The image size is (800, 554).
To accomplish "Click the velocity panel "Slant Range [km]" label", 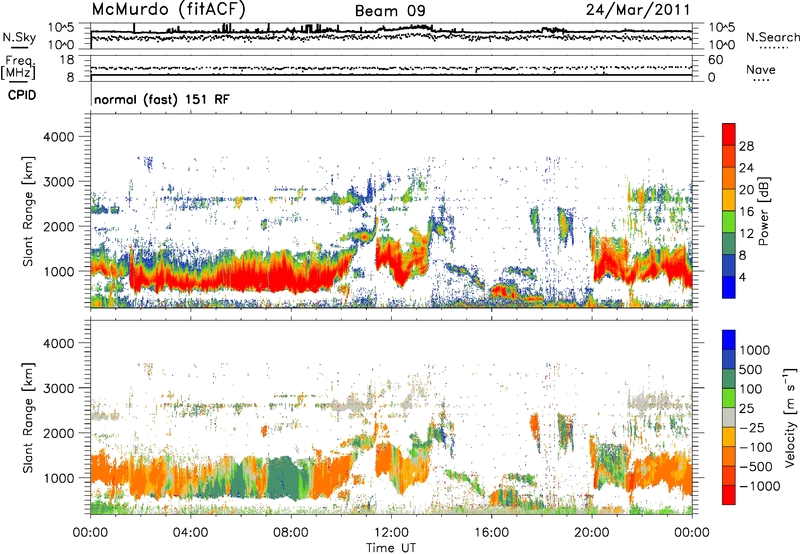I will (28, 418).
